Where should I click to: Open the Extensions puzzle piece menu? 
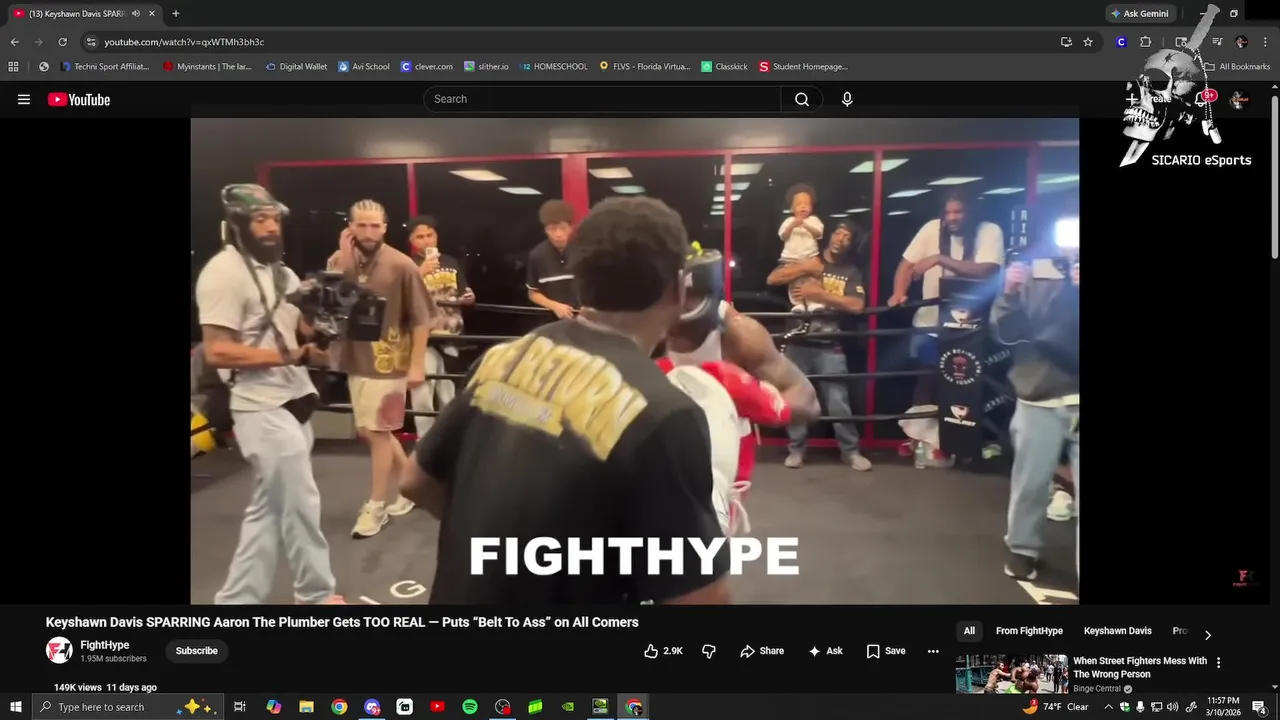pyautogui.click(x=1146, y=42)
